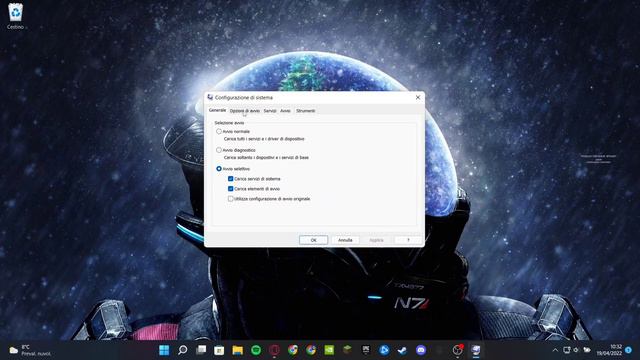The width and height of the screenshot is (640, 360).
Task: Uncheck Carica servizi di sistema
Action: pyautogui.click(x=231, y=179)
